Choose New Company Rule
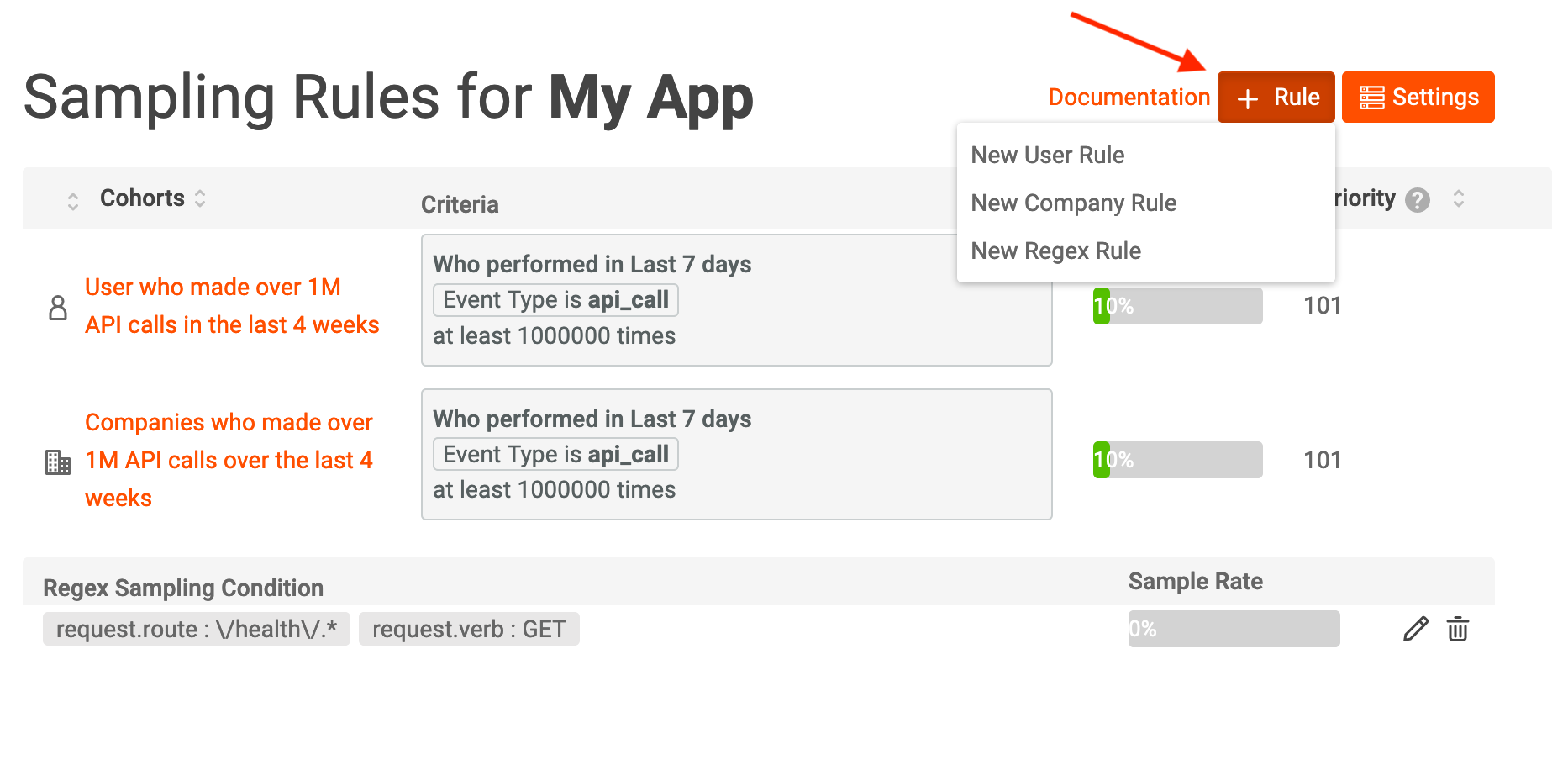1568x765 pixels. [x=1073, y=203]
